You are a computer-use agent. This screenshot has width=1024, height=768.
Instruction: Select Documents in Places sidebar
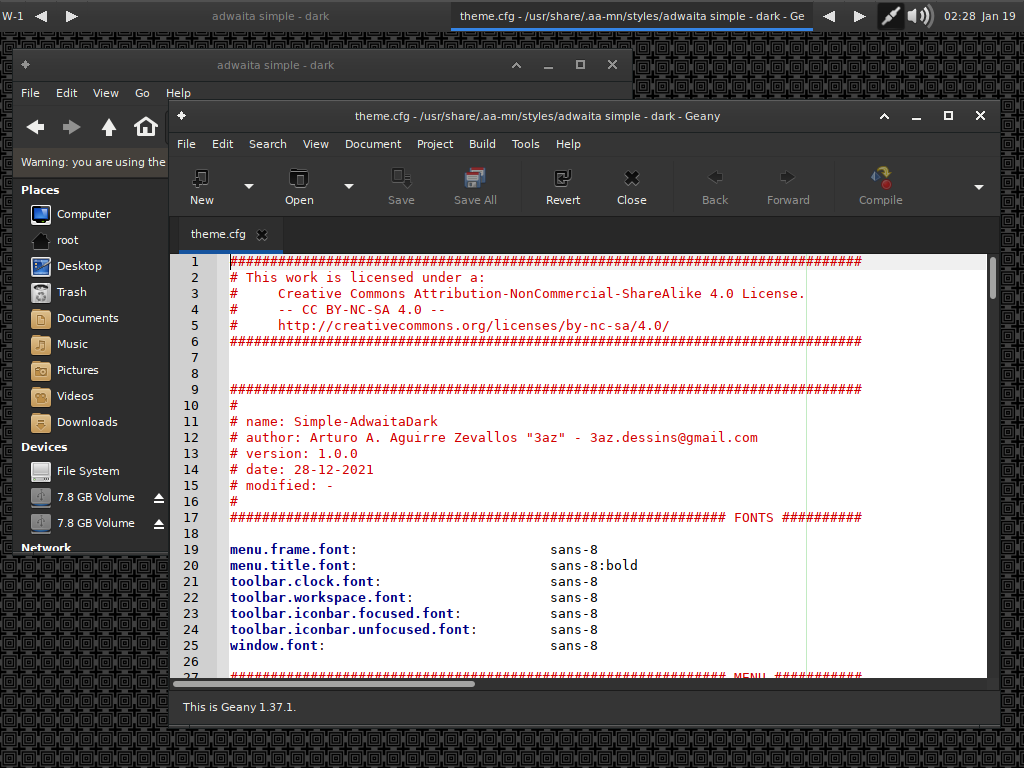pyautogui.click(x=90, y=319)
